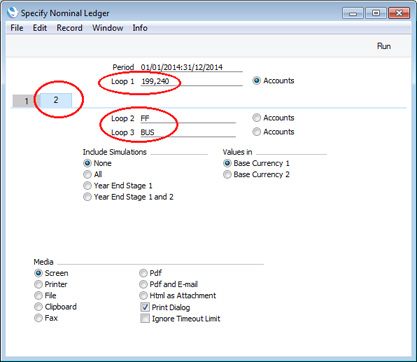Click the Loop 1 input field
417x362 pixels.
click(191, 81)
